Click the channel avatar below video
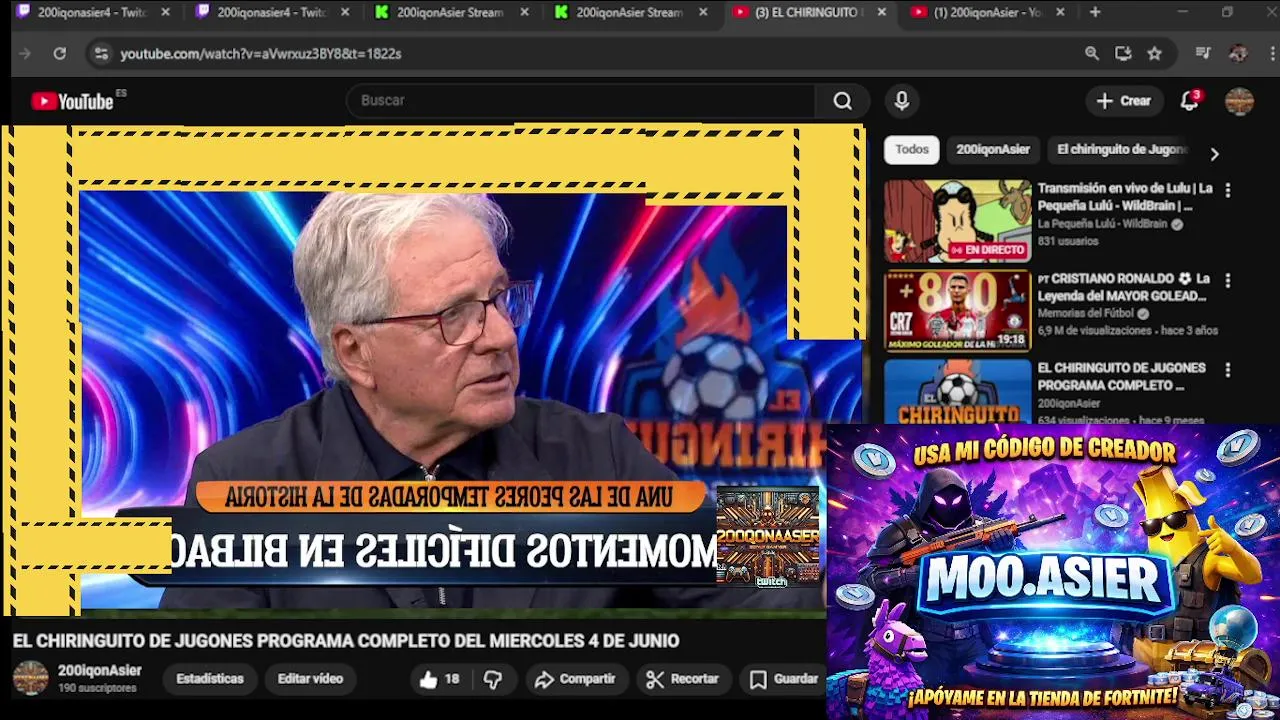The height and width of the screenshot is (720, 1280). [30, 678]
